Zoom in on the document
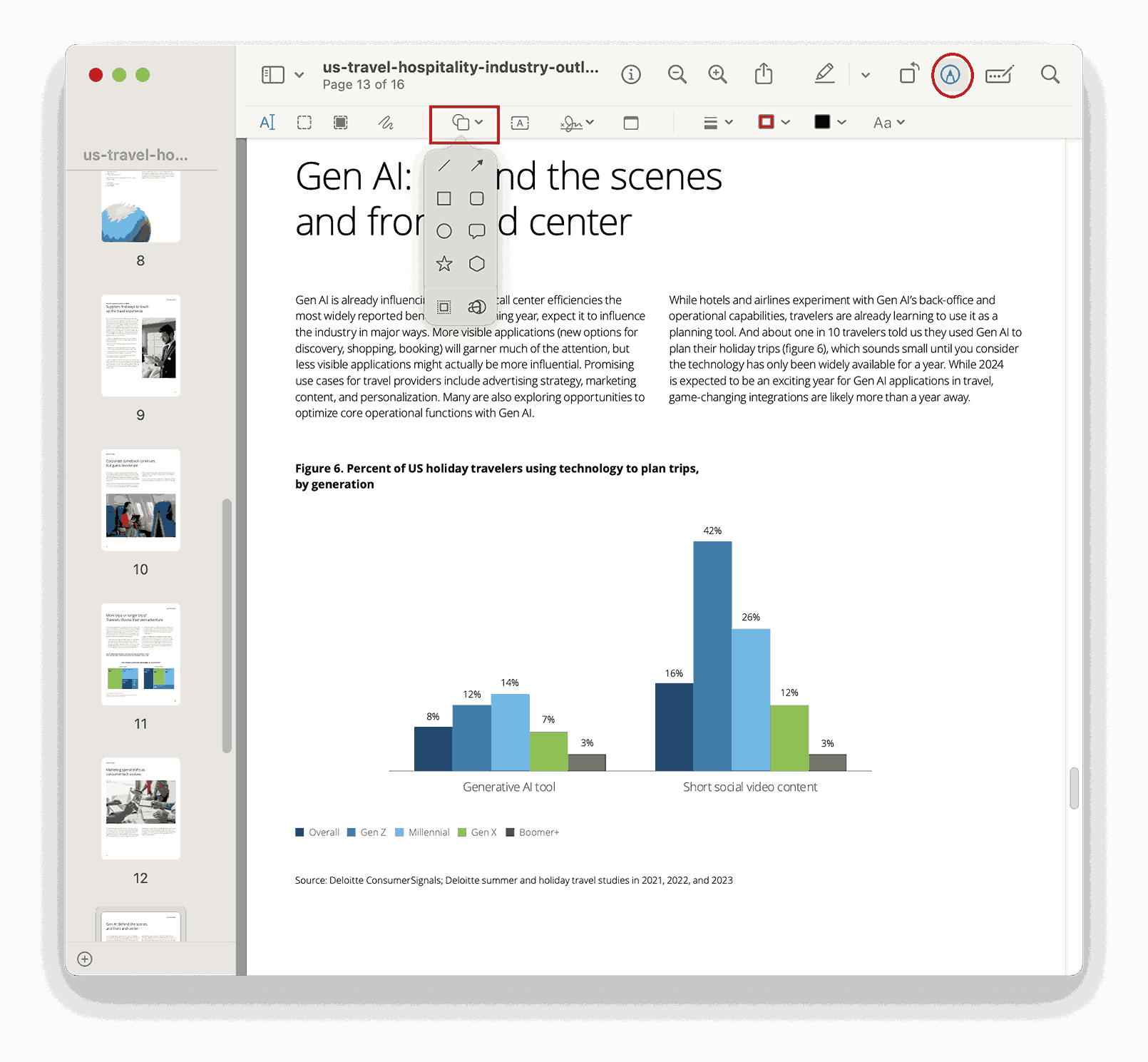 pyautogui.click(x=717, y=73)
